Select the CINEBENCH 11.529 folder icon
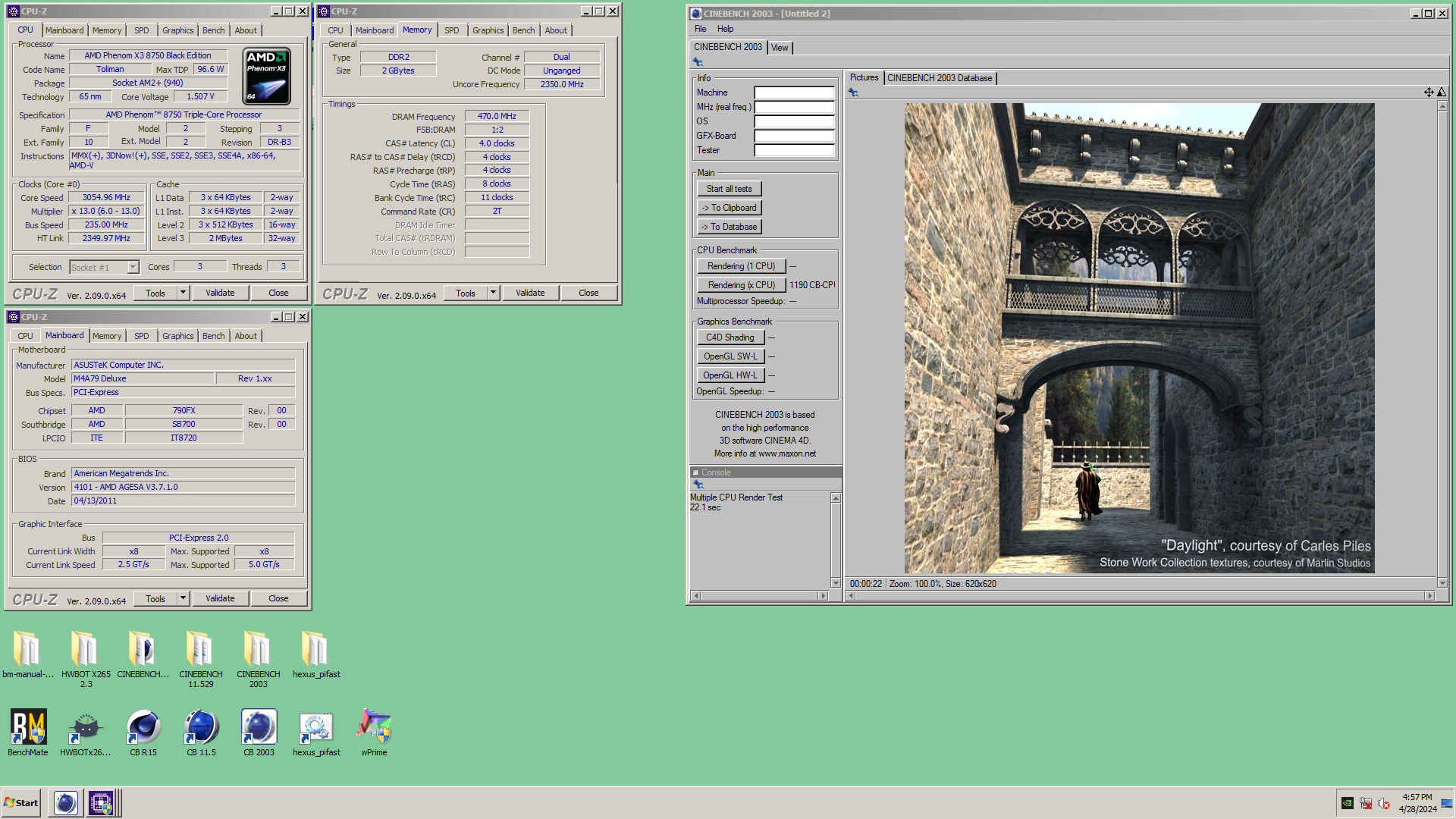 tap(201, 659)
